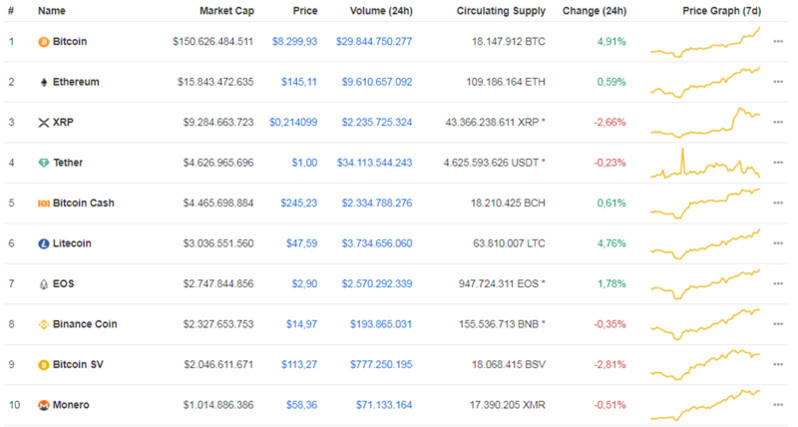Click the Monero logo icon

[43, 405]
